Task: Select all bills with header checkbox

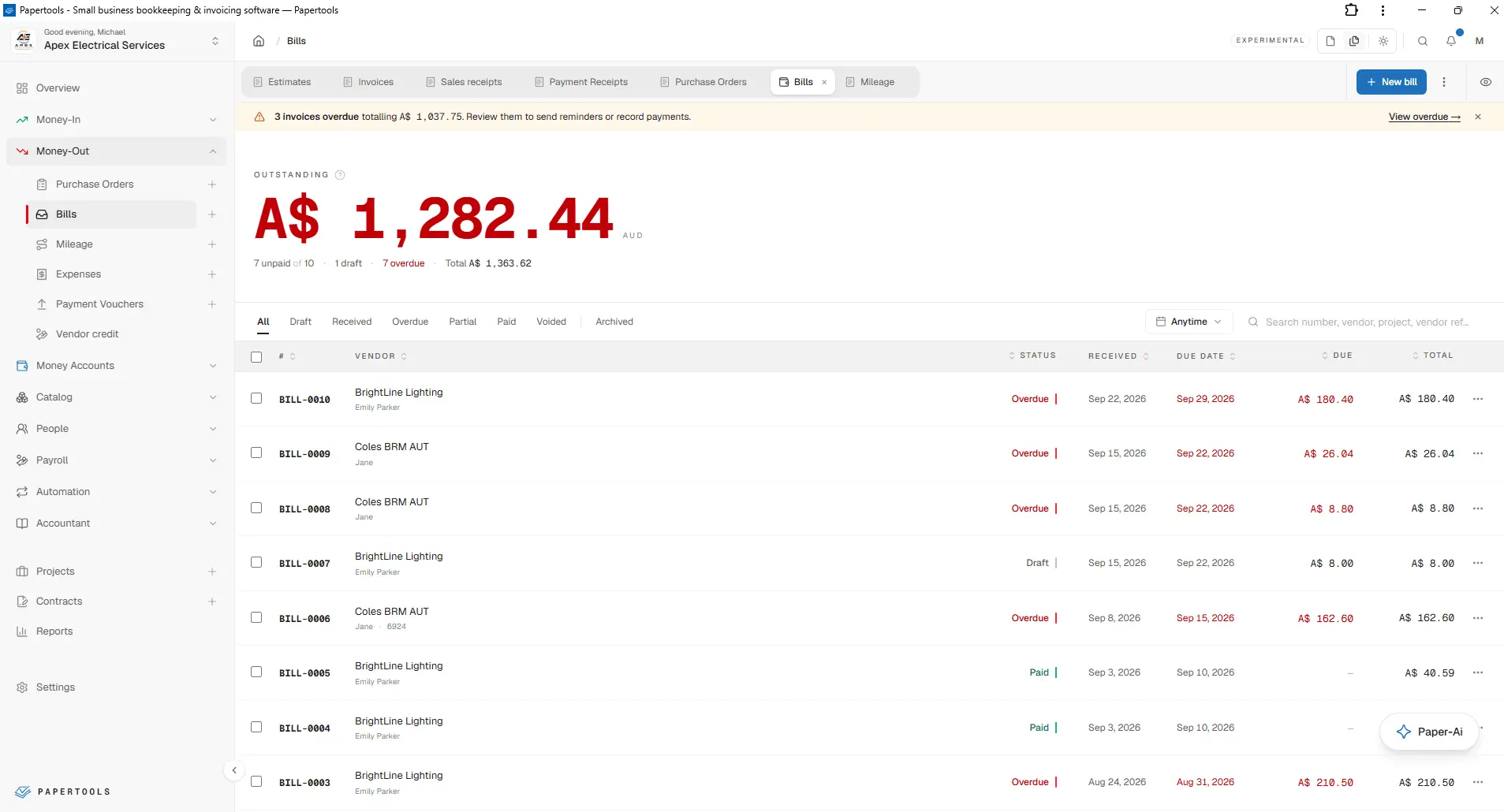Action: coord(256,357)
